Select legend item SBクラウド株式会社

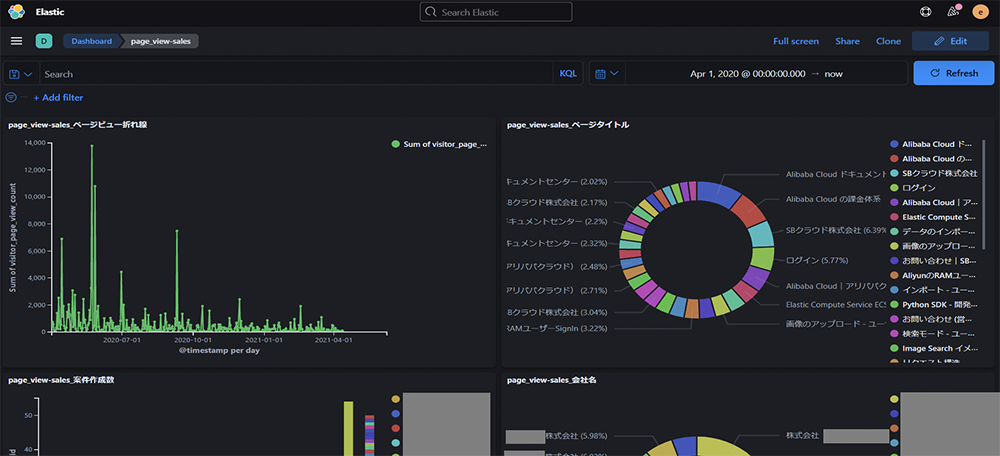[x=934, y=173]
